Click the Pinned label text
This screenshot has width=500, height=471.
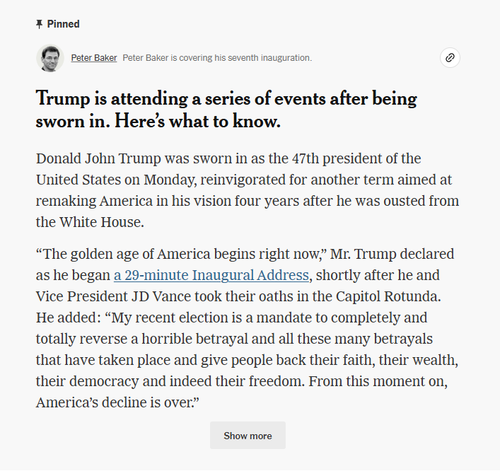pyautogui.click(x=63, y=24)
